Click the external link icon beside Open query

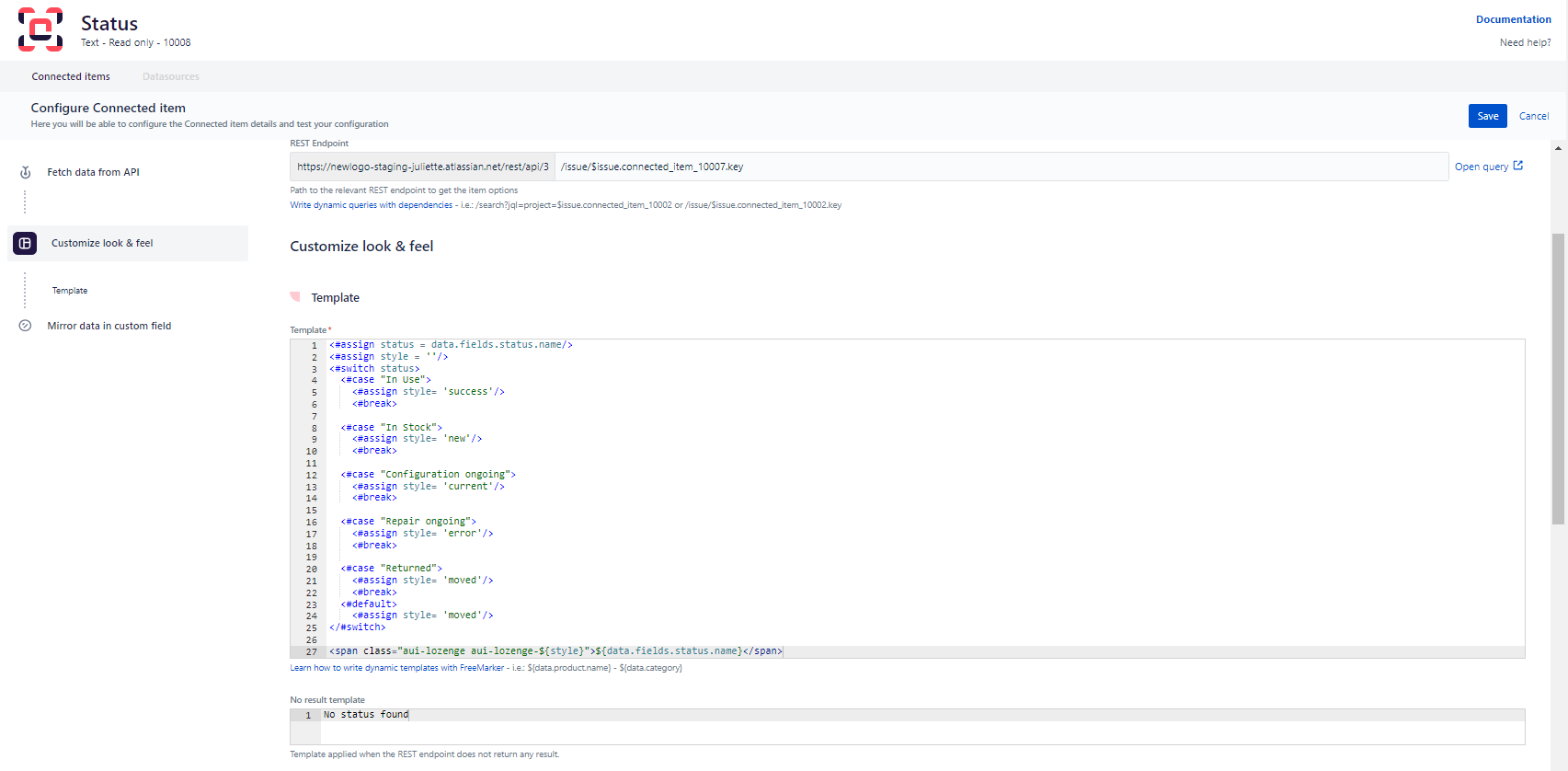(x=1518, y=166)
